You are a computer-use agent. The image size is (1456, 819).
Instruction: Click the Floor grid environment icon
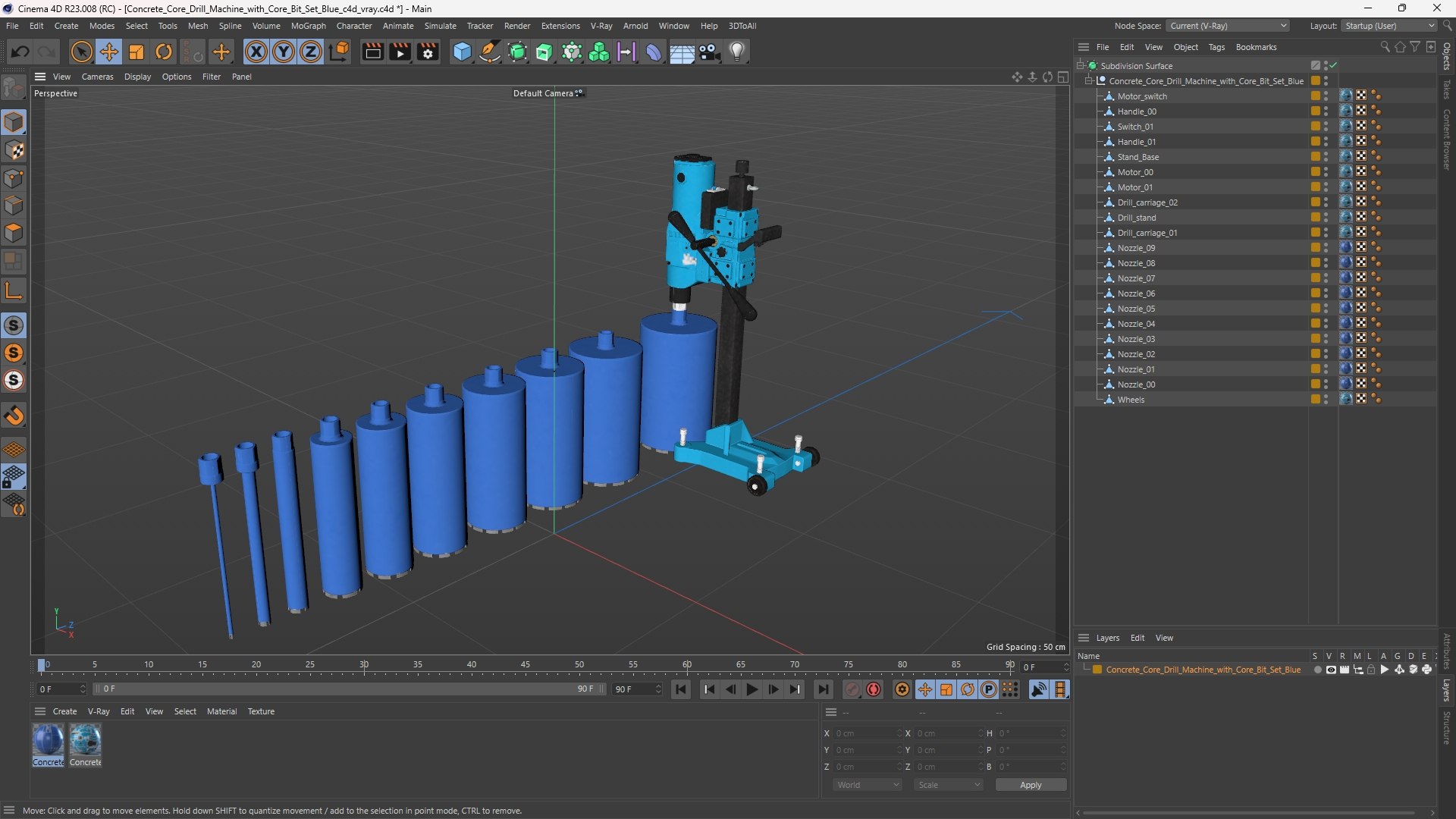point(682,52)
